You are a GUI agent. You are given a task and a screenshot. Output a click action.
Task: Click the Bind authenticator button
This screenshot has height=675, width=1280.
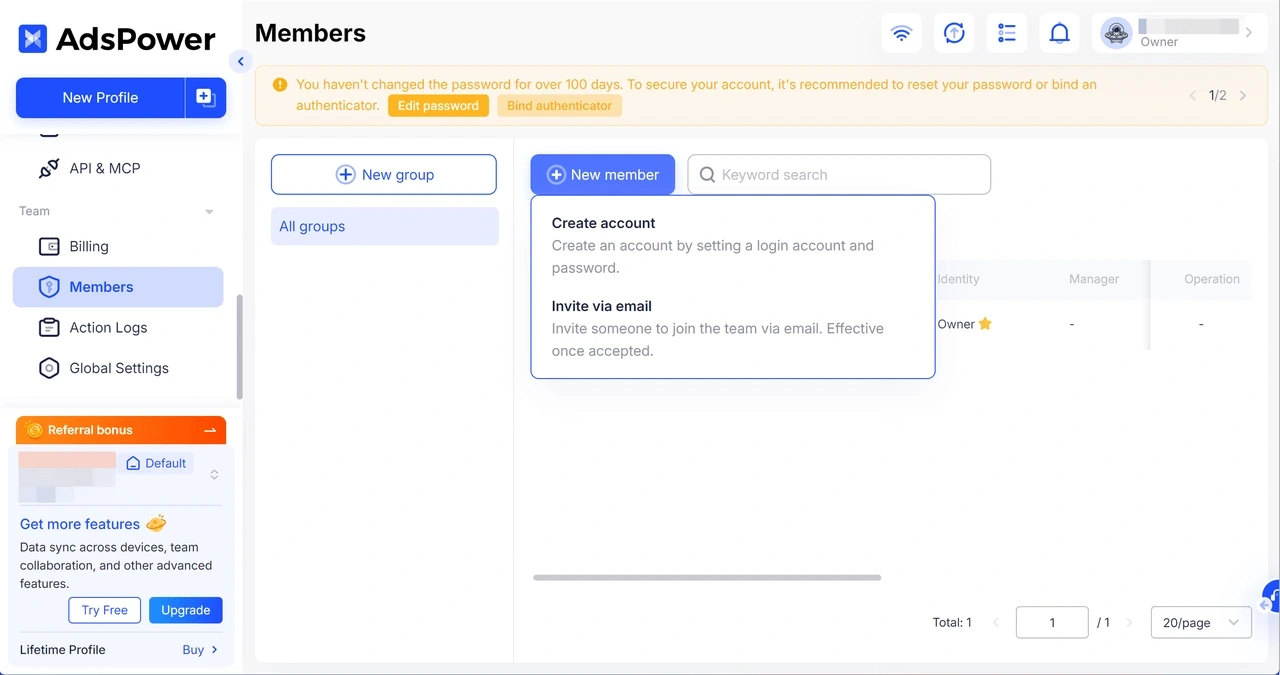click(559, 105)
